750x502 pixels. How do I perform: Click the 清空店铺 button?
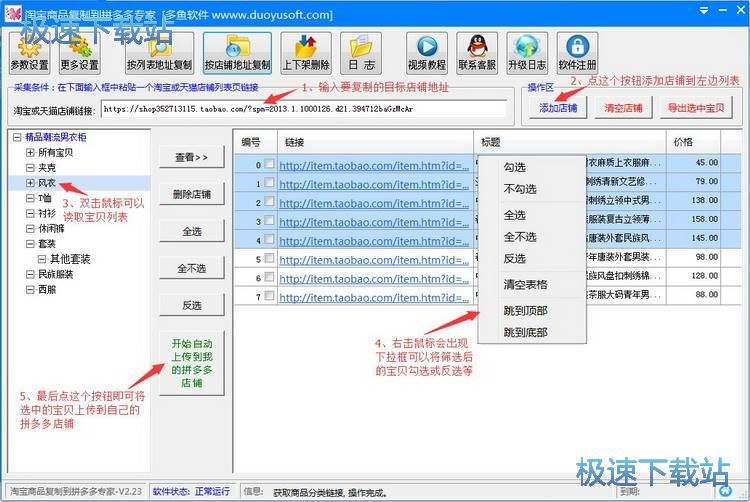623,108
